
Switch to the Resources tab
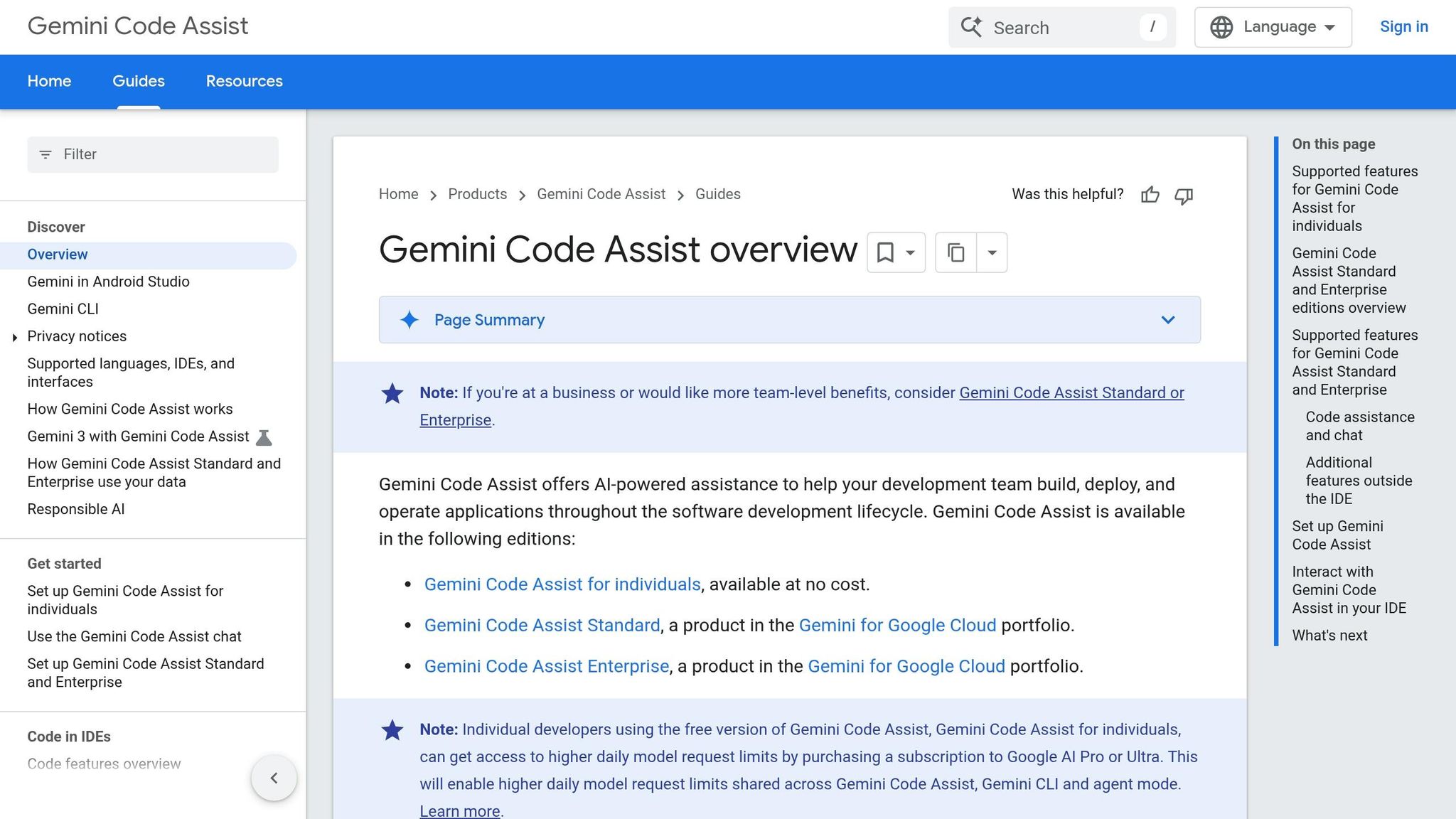pos(245,81)
